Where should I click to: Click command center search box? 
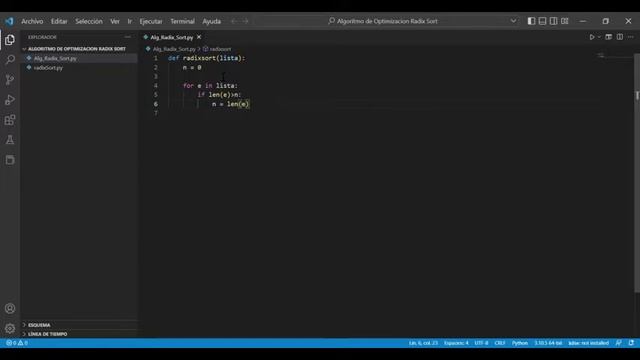point(383,21)
